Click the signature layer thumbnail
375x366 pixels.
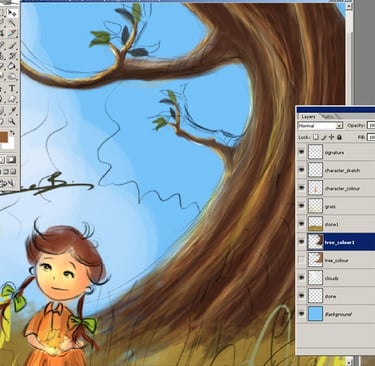pos(315,152)
